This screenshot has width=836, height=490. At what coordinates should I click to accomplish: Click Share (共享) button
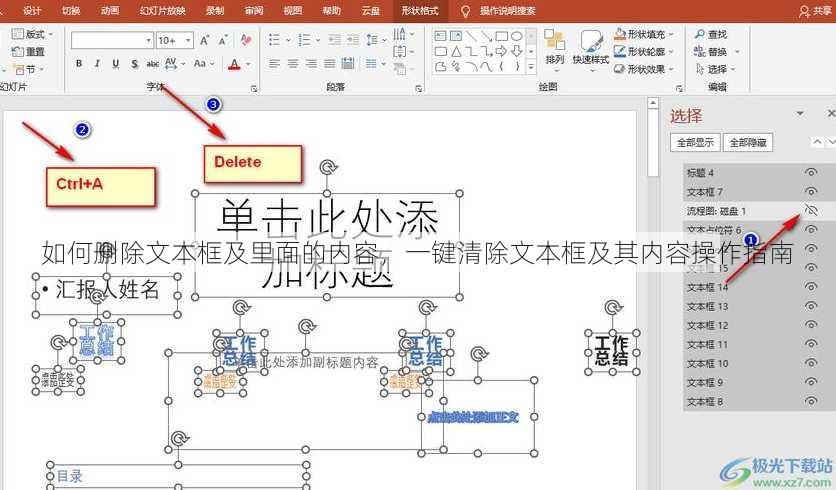point(816,11)
